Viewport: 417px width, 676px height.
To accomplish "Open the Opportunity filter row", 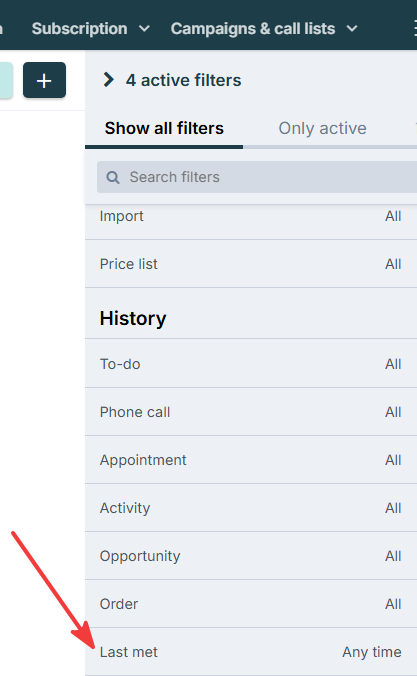I will pyautogui.click(x=251, y=556).
